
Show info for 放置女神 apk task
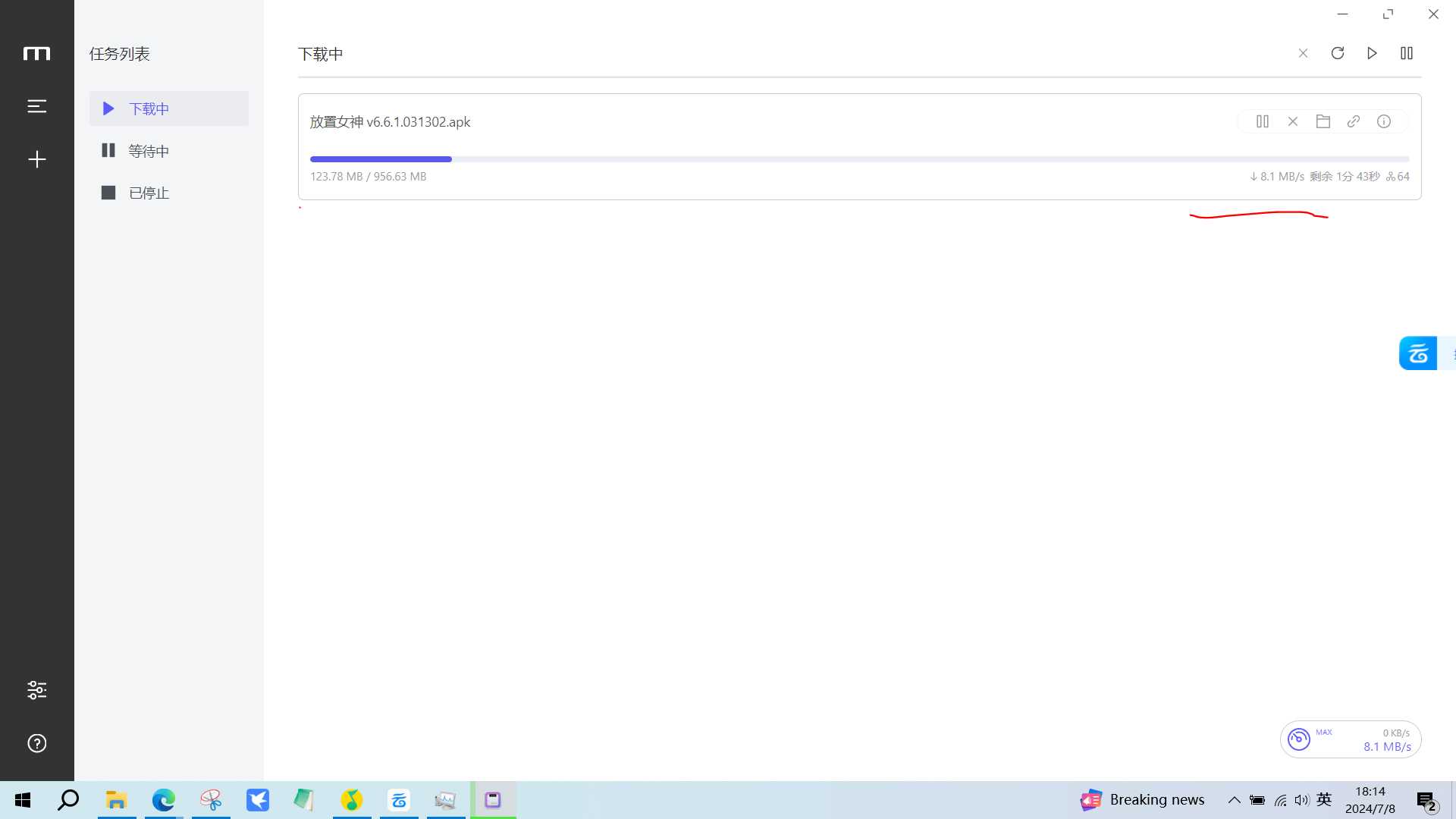coord(1384,121)
